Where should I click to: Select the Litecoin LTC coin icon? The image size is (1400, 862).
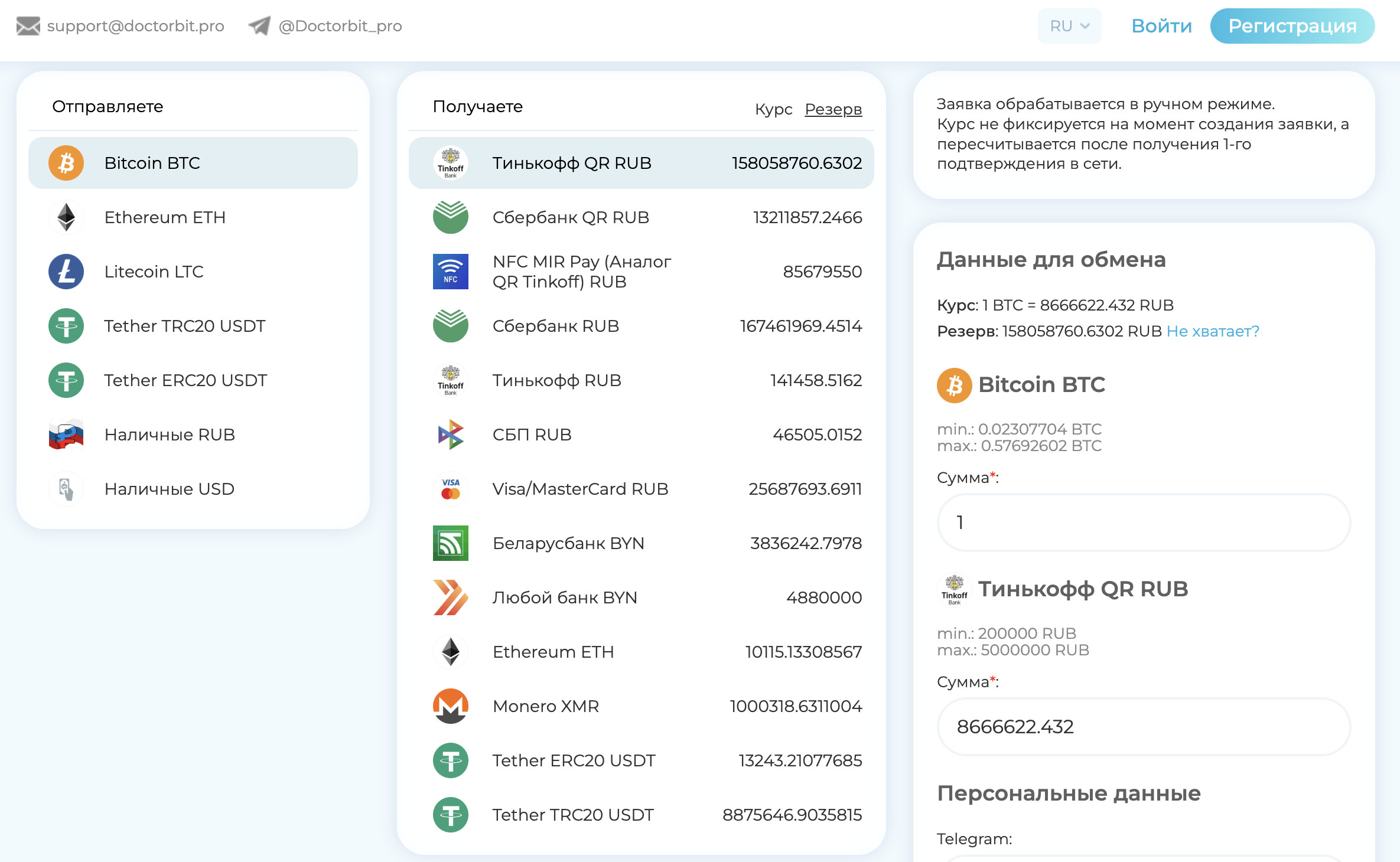pyautogui.click(x=66, y=272)
